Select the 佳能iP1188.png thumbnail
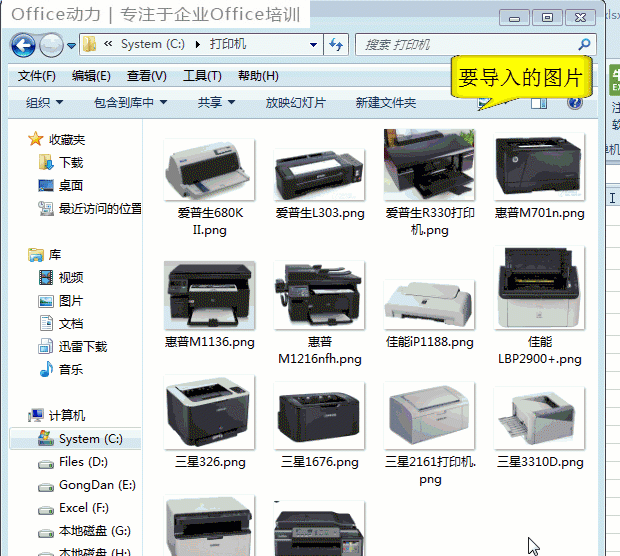The image size is (620, 556). pyautogui.click(x=429, y=304)
